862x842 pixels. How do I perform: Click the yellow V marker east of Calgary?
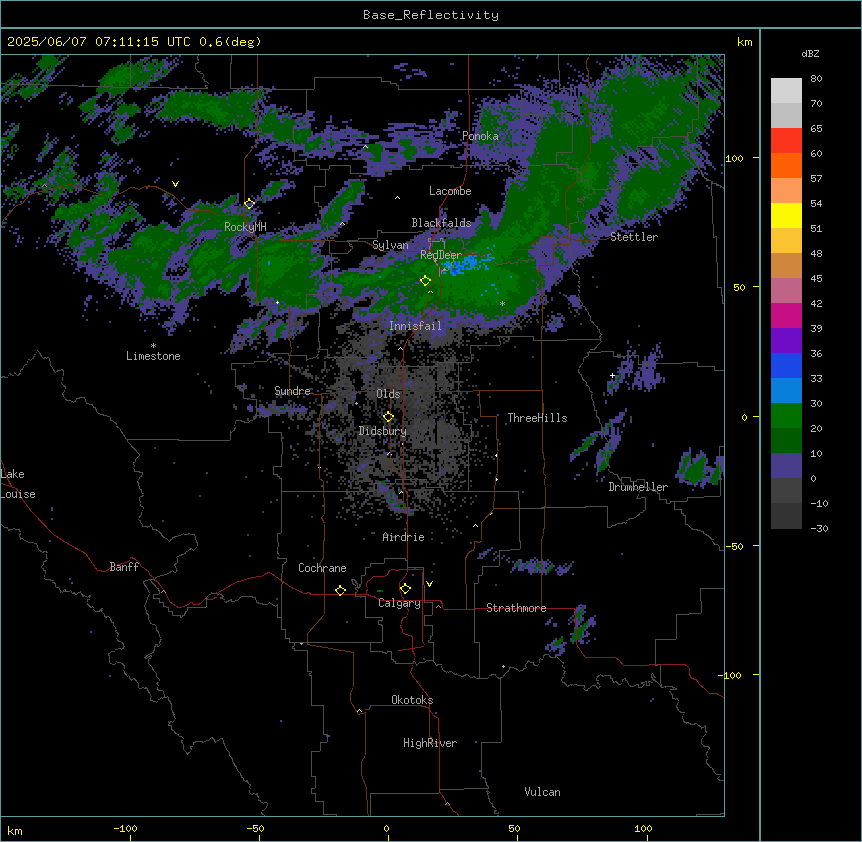click(429, 584)
